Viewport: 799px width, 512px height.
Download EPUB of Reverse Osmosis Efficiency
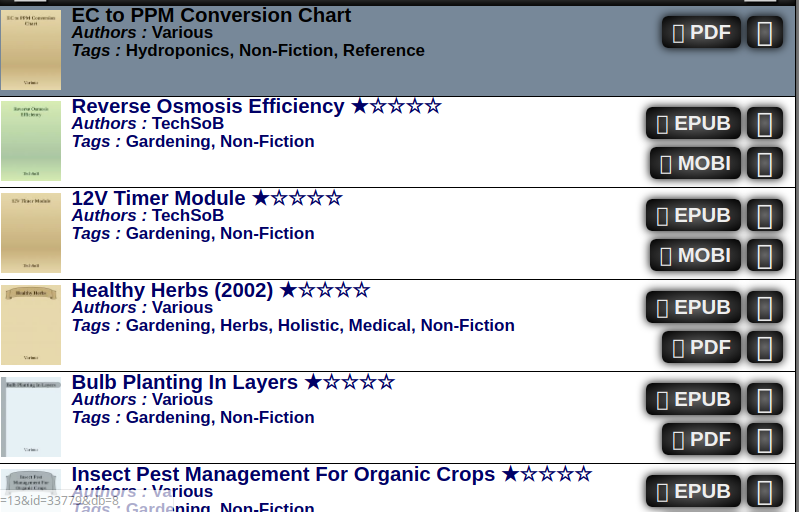pyautogui.click(x=693, y=124)
